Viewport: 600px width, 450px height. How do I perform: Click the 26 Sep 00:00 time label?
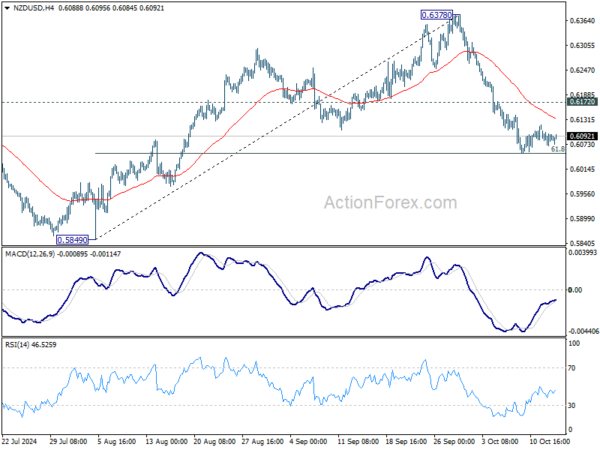[455, 442]
